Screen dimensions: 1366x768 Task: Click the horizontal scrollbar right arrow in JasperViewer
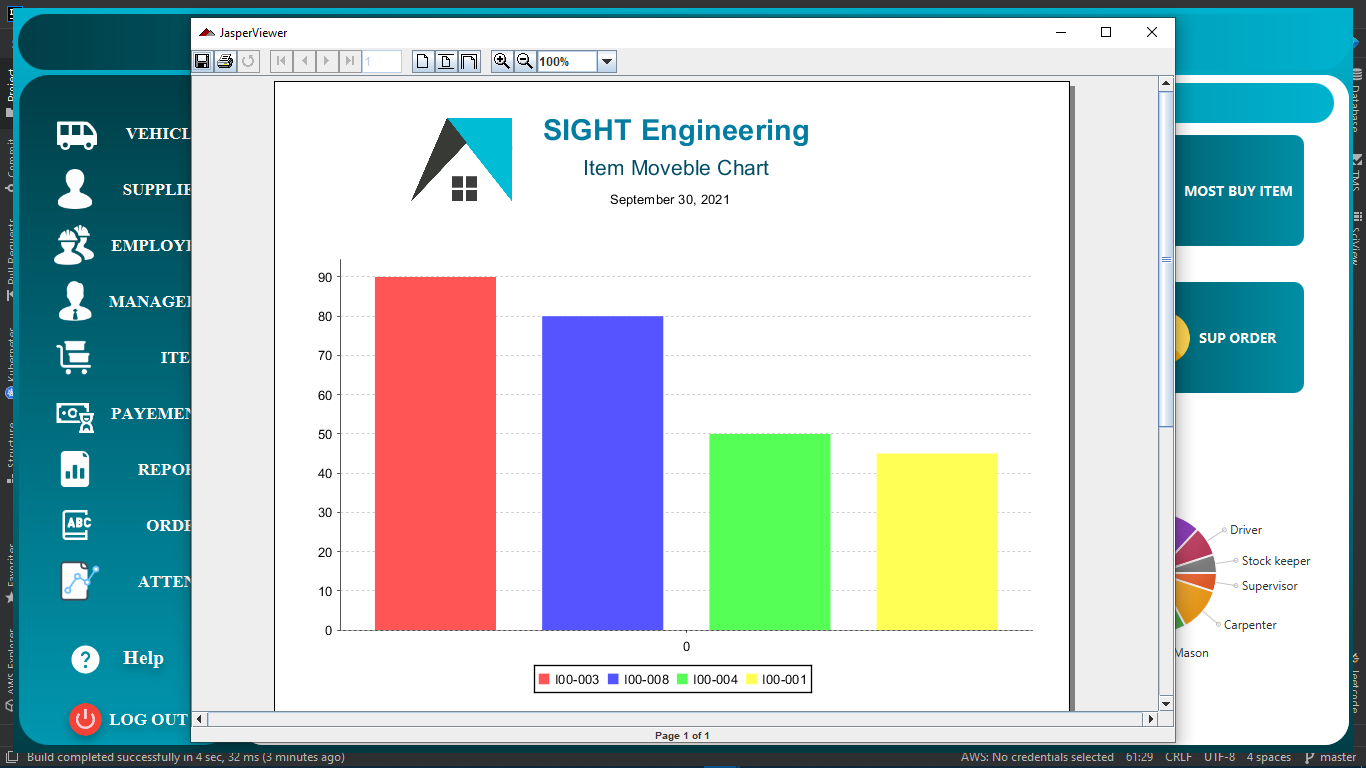point(1150,719)
